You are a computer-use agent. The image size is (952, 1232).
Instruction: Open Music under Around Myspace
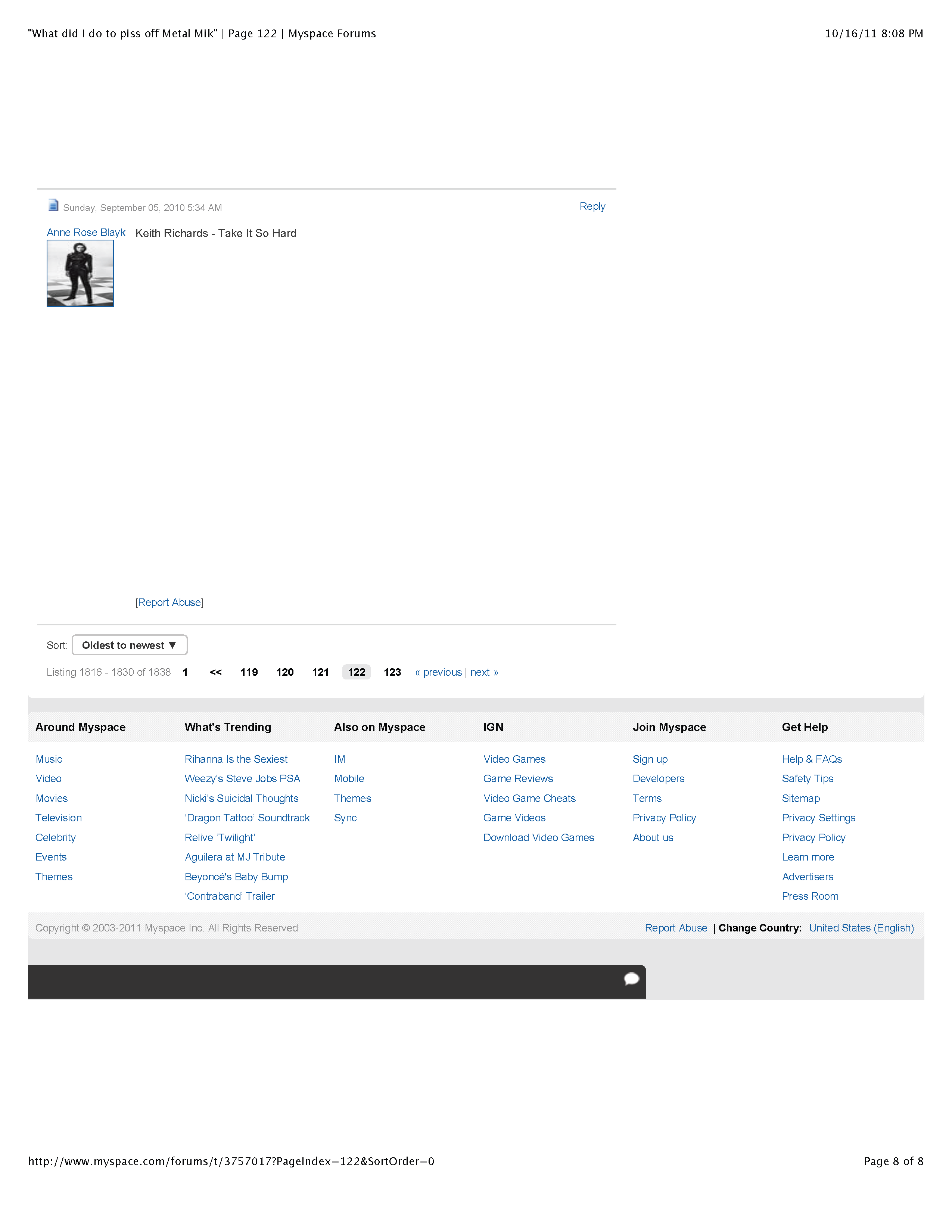49,759
